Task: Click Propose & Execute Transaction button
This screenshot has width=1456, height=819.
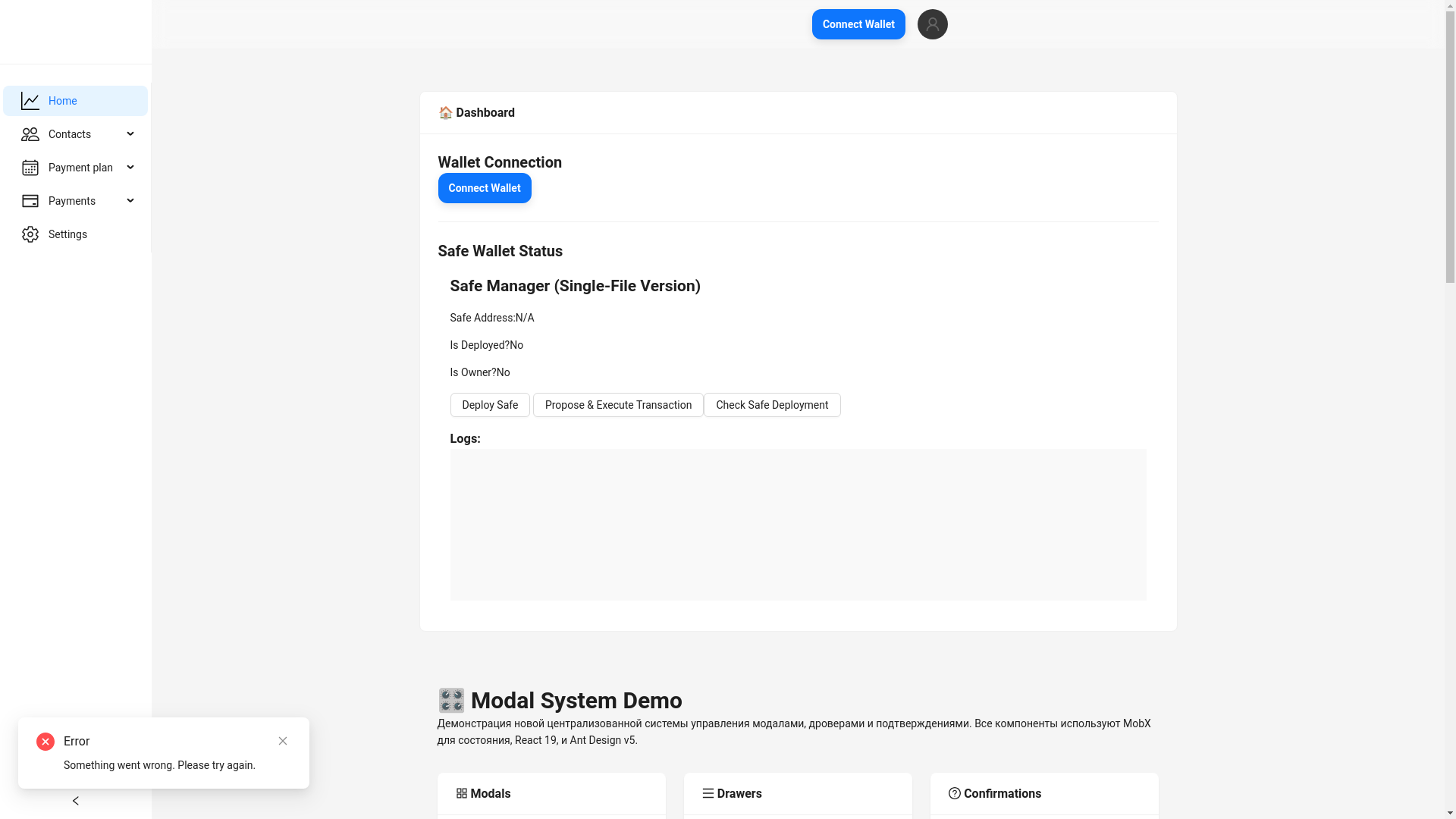Action: pyautogui.click(x=618, y=405)
